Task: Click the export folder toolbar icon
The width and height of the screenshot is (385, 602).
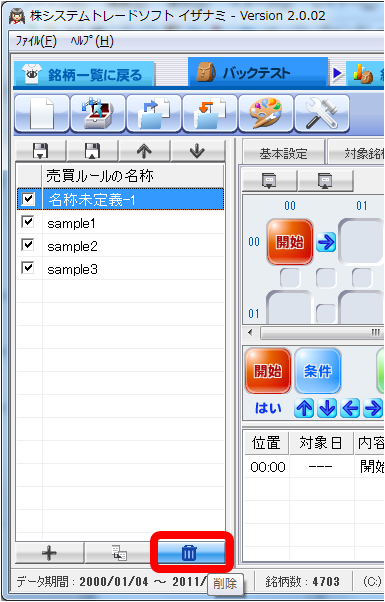Action: point(154,114)
